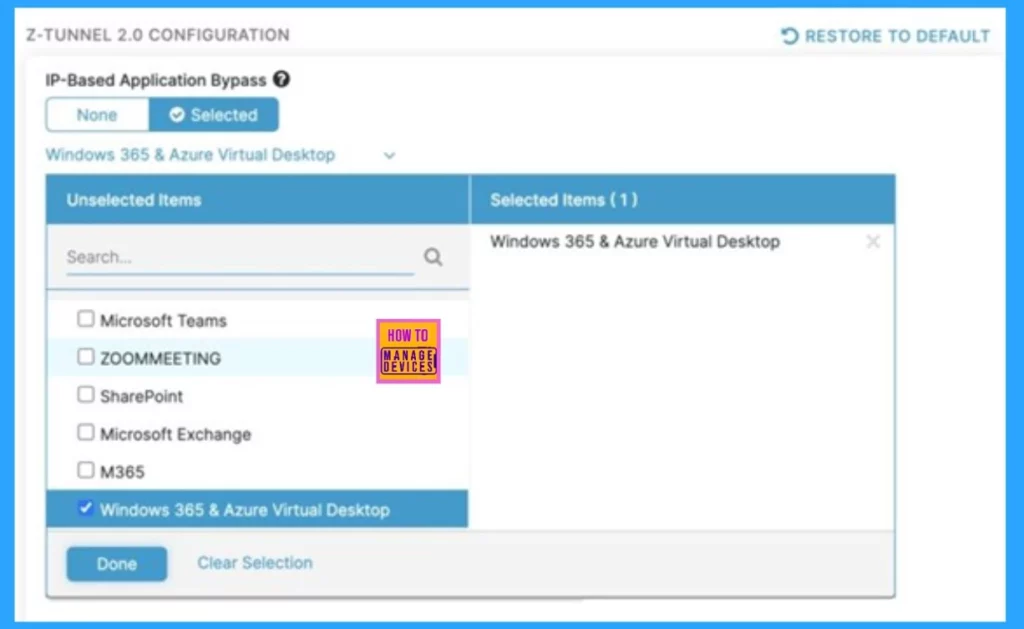Click the Done button
Viewport: 1024px width, 629px height.
[117, 564]
